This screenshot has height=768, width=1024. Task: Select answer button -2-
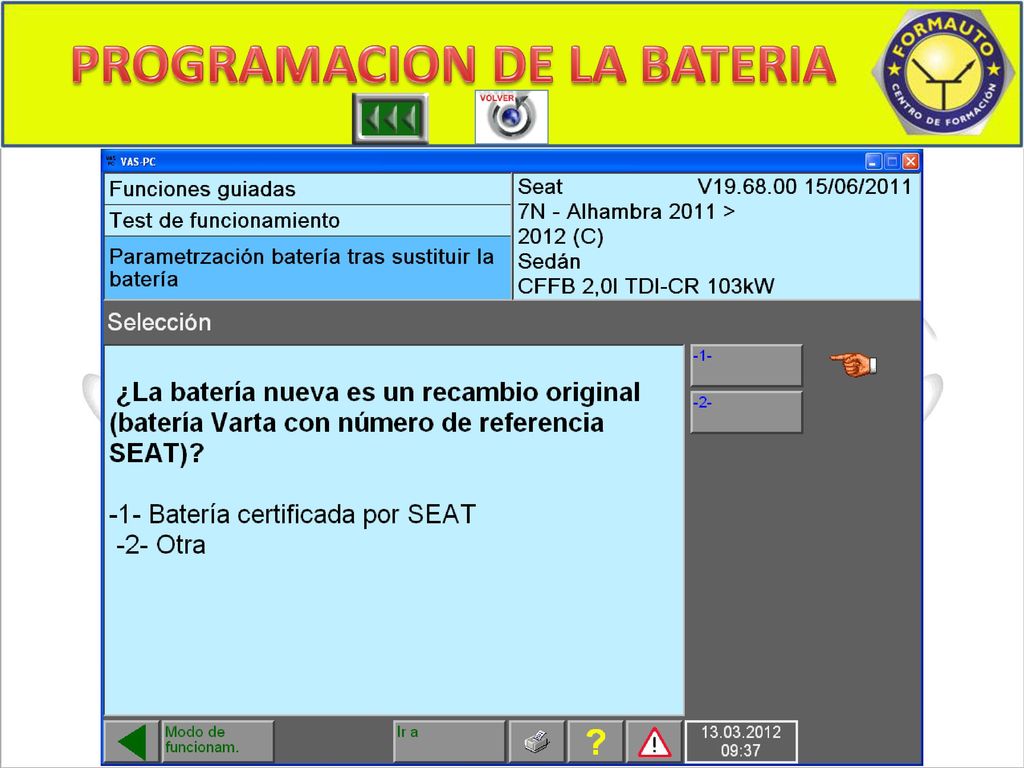[746, 411]
